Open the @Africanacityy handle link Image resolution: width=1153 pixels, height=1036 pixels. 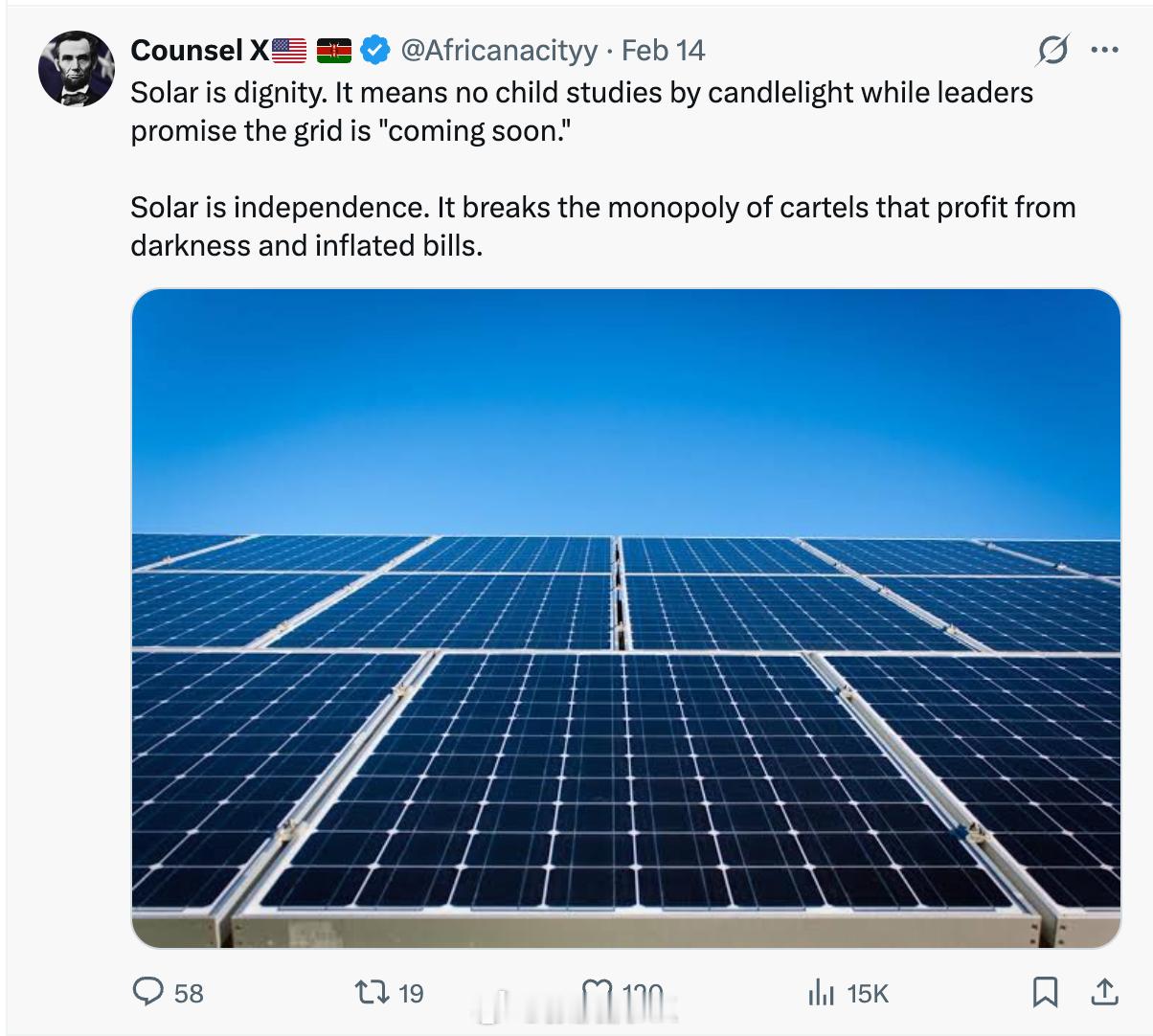point(498,50)
